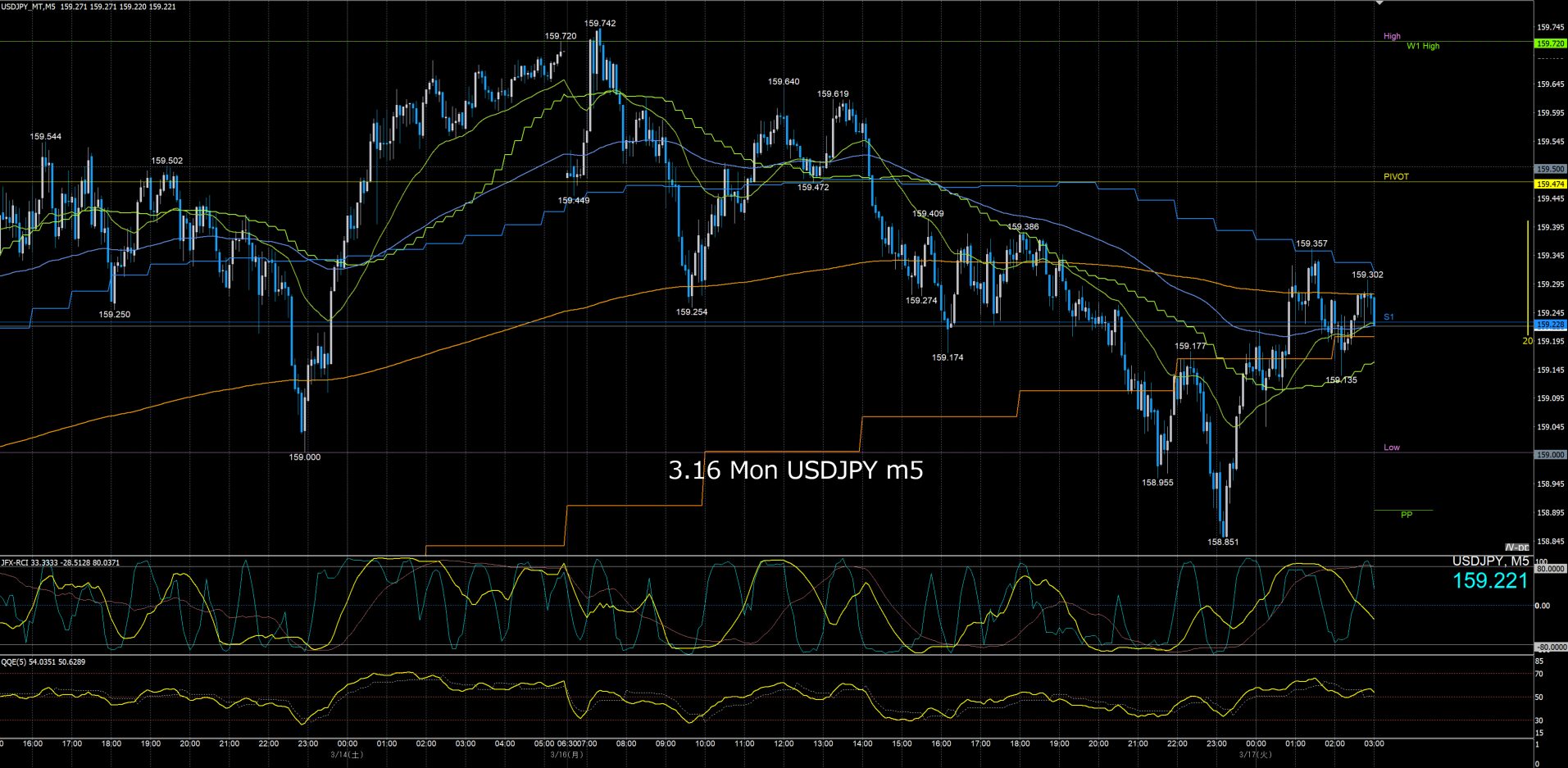
Task: Click the 158.851 swing low label
Action: tap(1223, 542)
